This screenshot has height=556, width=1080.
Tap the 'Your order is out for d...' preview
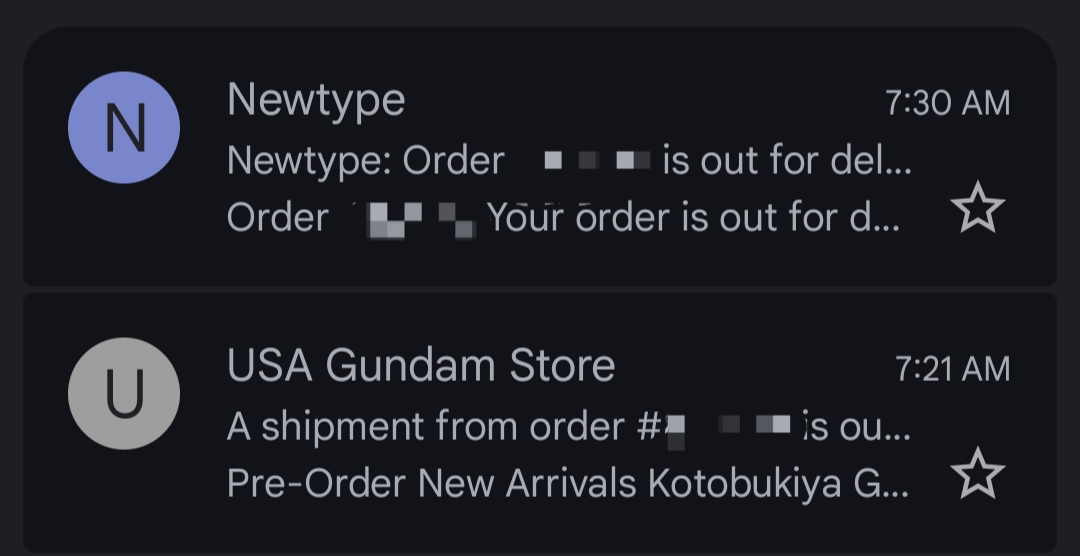[x=693, y=218]
